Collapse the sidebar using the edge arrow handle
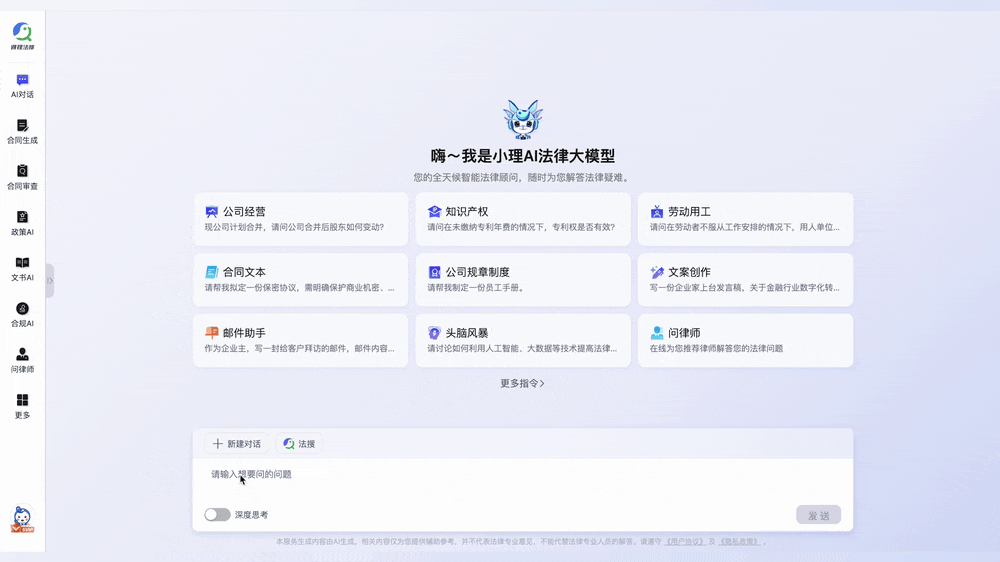The height and width of the screenshot is (562, 1000). click(50, 281)
